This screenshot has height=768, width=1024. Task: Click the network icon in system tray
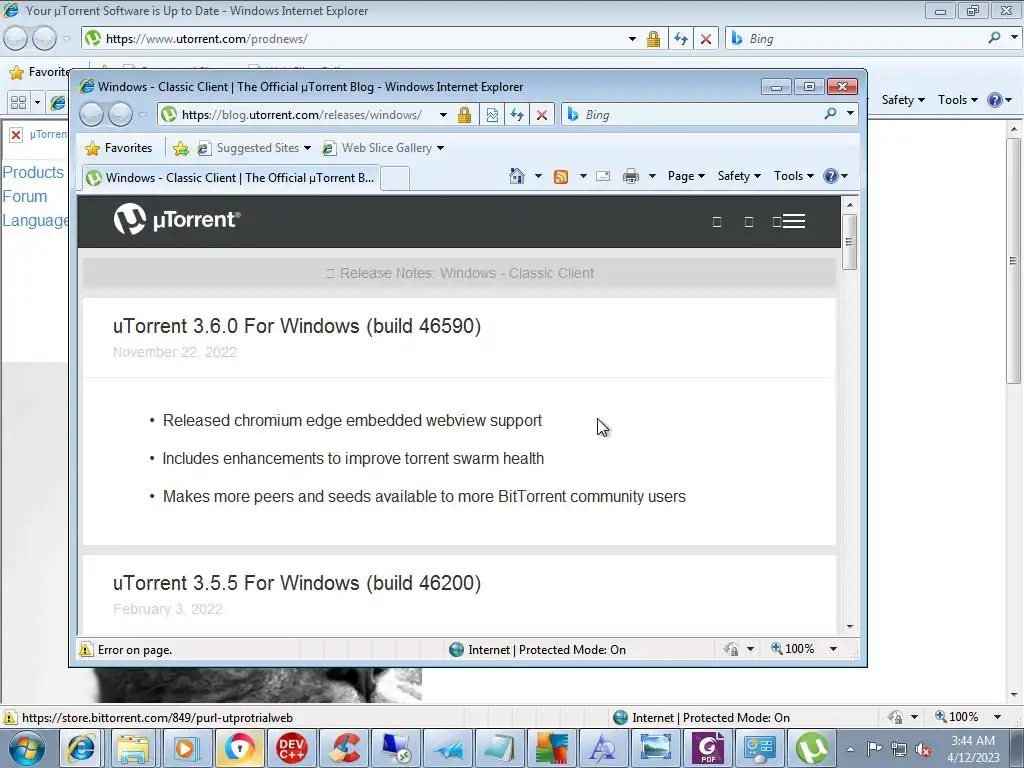point(899,749)
